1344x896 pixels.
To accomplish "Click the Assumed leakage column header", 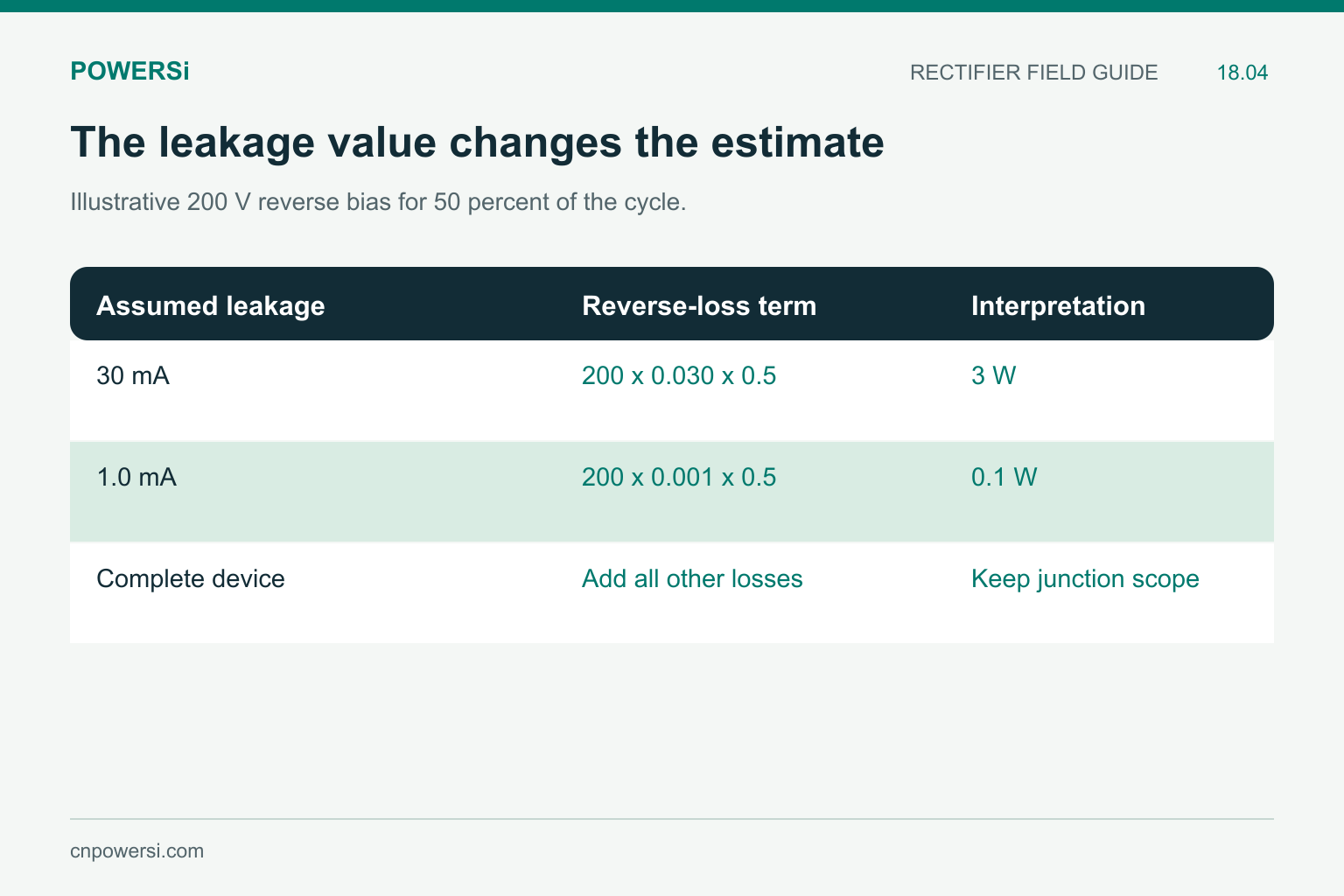I will point(211,305).
